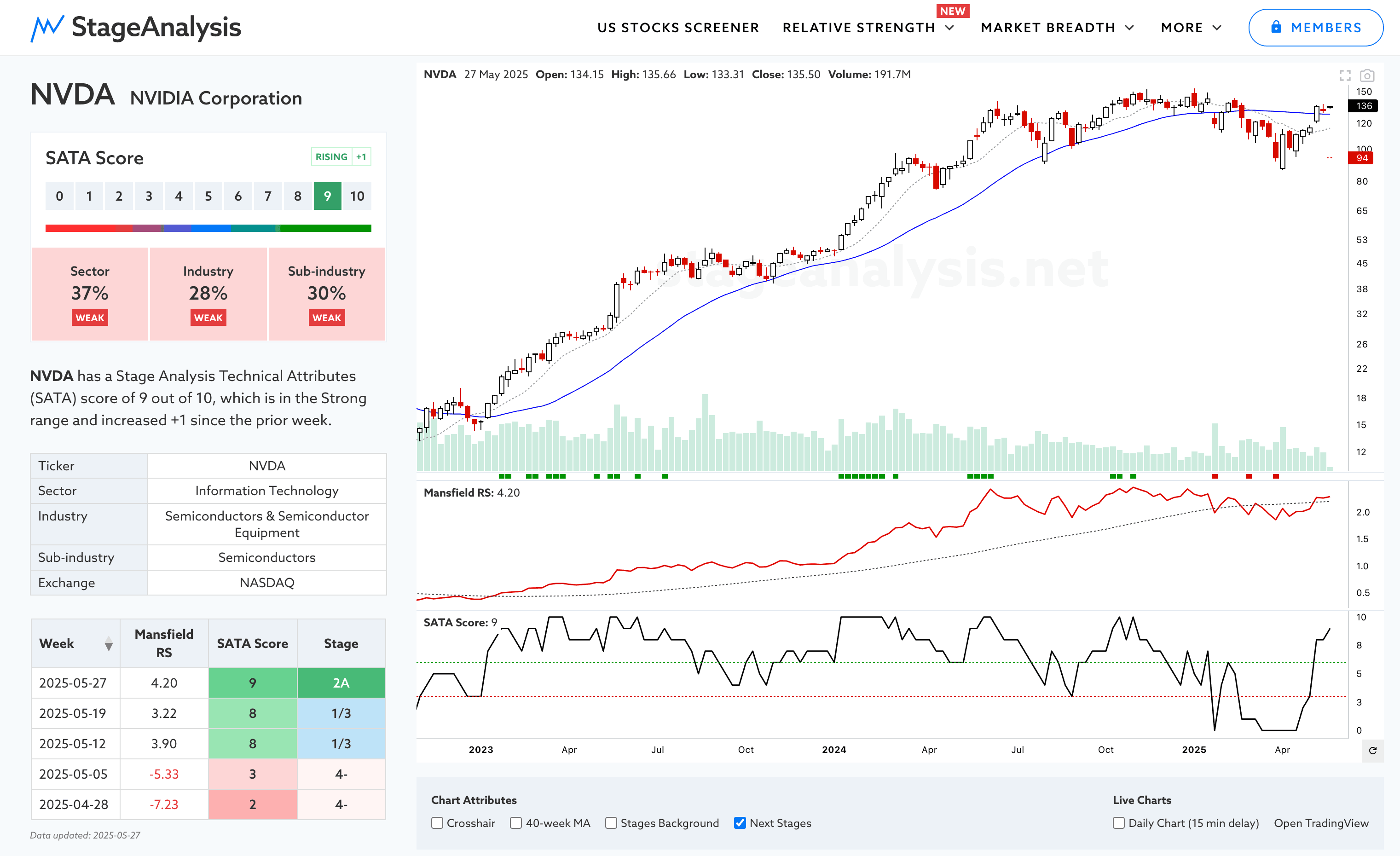Viewport: 1400px width, 856px height.
Task: Click the Sub-industry 30% Weak card
Action: pyautogui.click(x=327, y=294)
